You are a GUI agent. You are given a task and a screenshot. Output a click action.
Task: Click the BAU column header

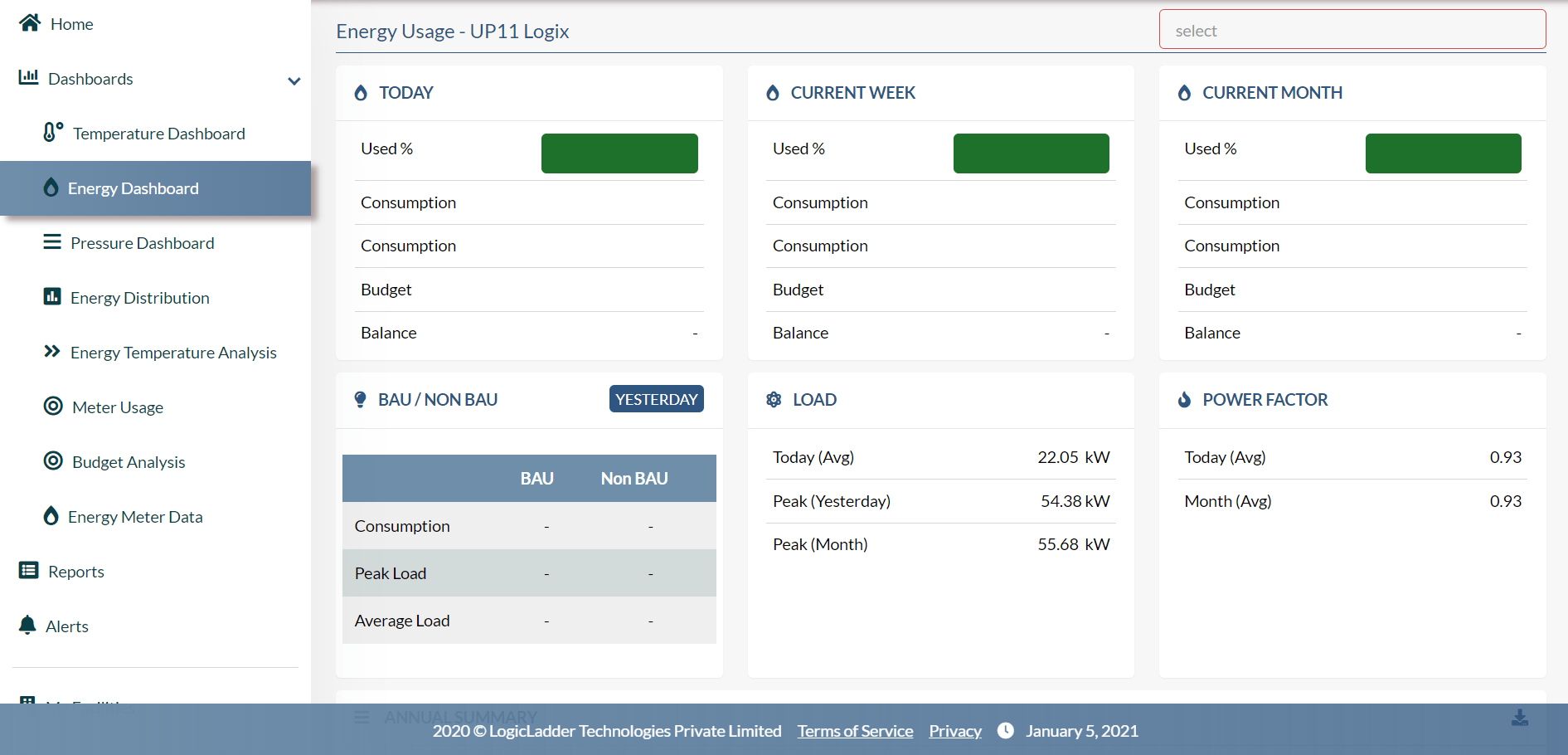pyautogui.click(x=536, y=479)
